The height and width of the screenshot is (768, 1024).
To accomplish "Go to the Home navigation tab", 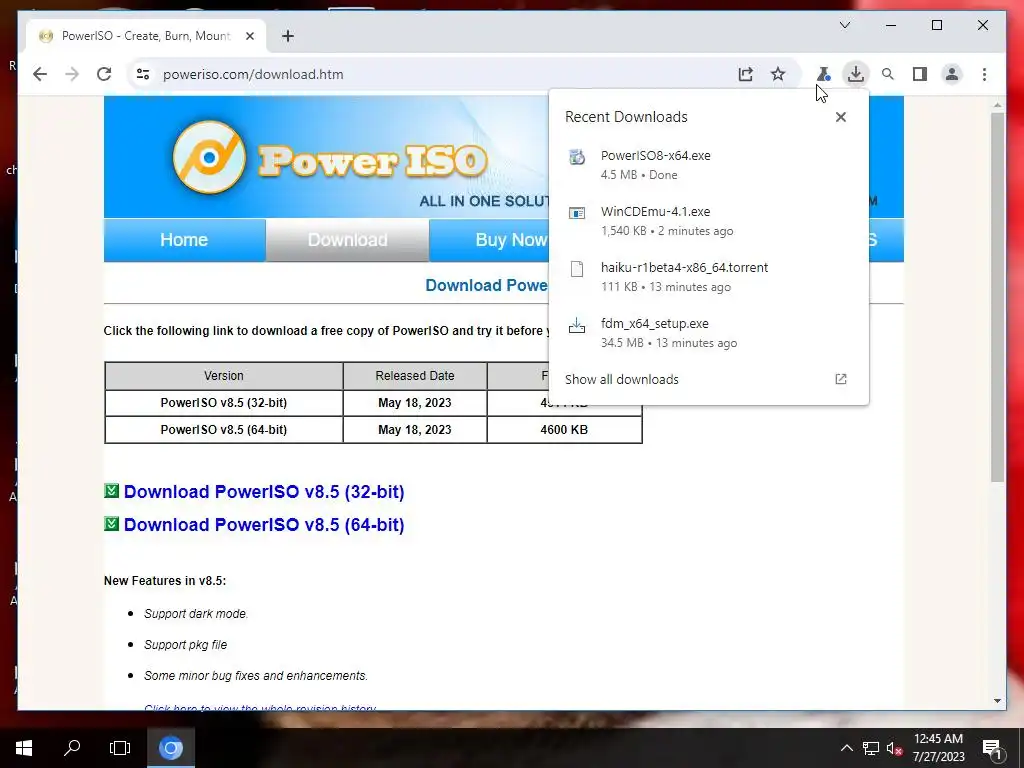I will 184,240.
